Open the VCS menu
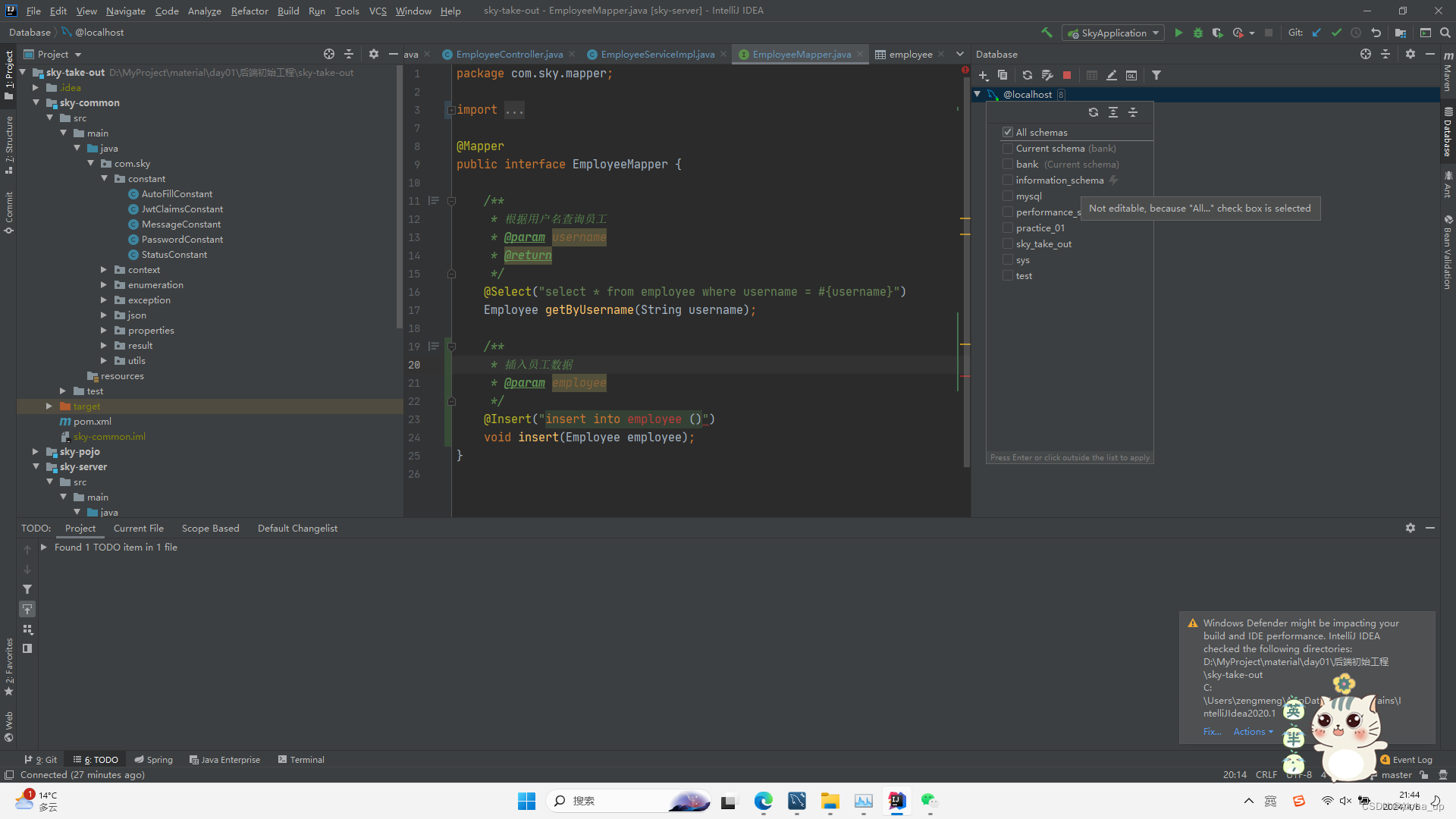The width and height of the screenshot is (1456, 819). [x=378, y=11]
